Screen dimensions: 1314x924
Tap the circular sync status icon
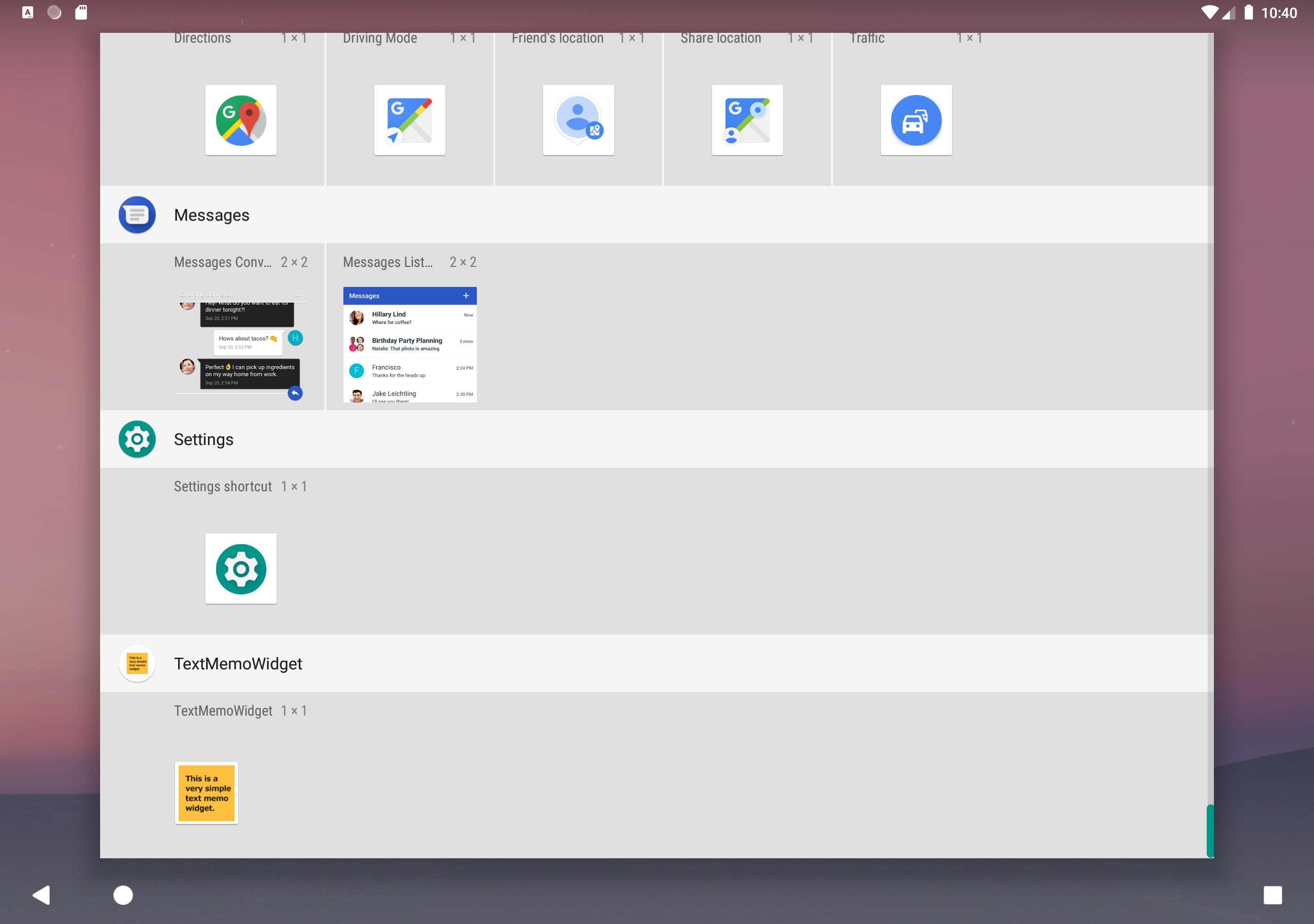tap(54, 13)
